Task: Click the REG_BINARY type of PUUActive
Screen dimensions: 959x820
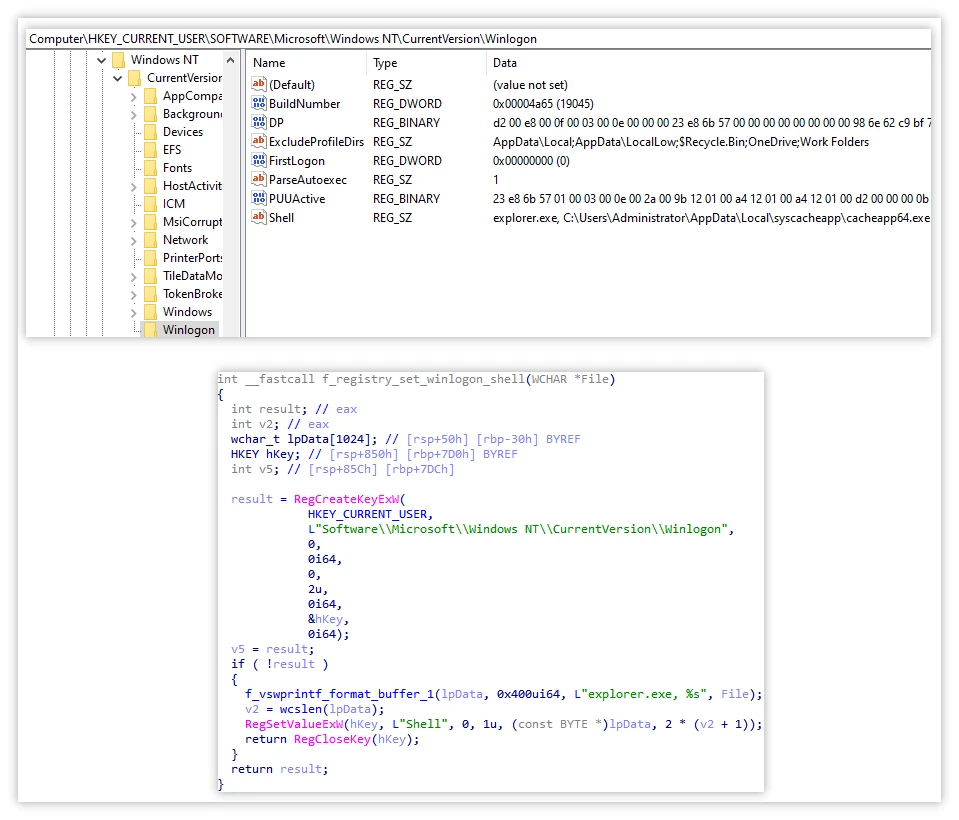Action: 406,198
